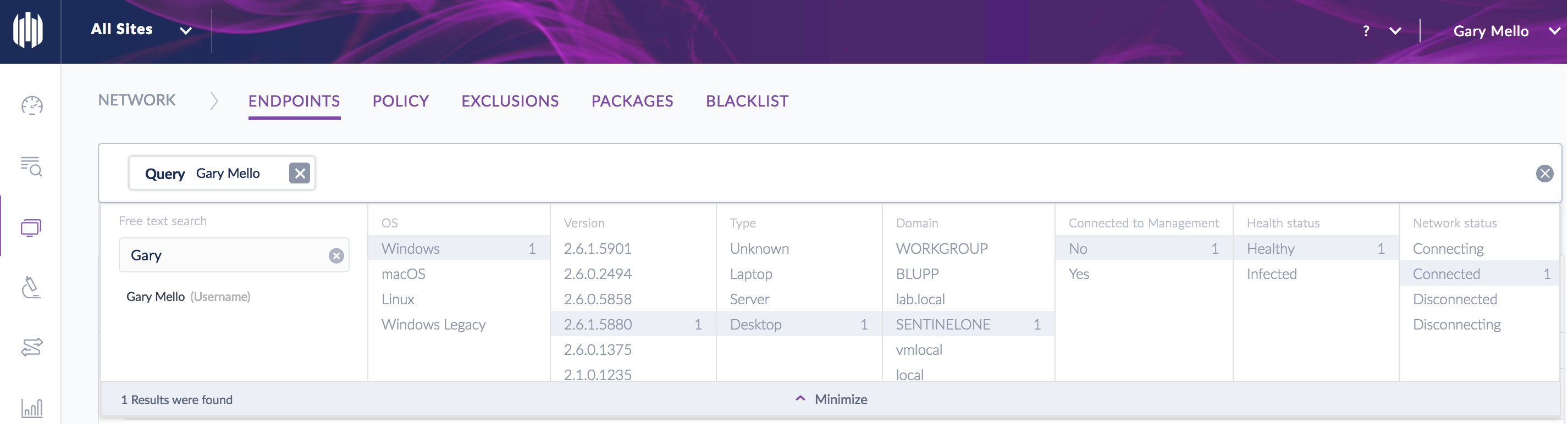1568x424 pixels.
Task: Open the Dashboard gauge icon in sidebar
Action: 32,106
